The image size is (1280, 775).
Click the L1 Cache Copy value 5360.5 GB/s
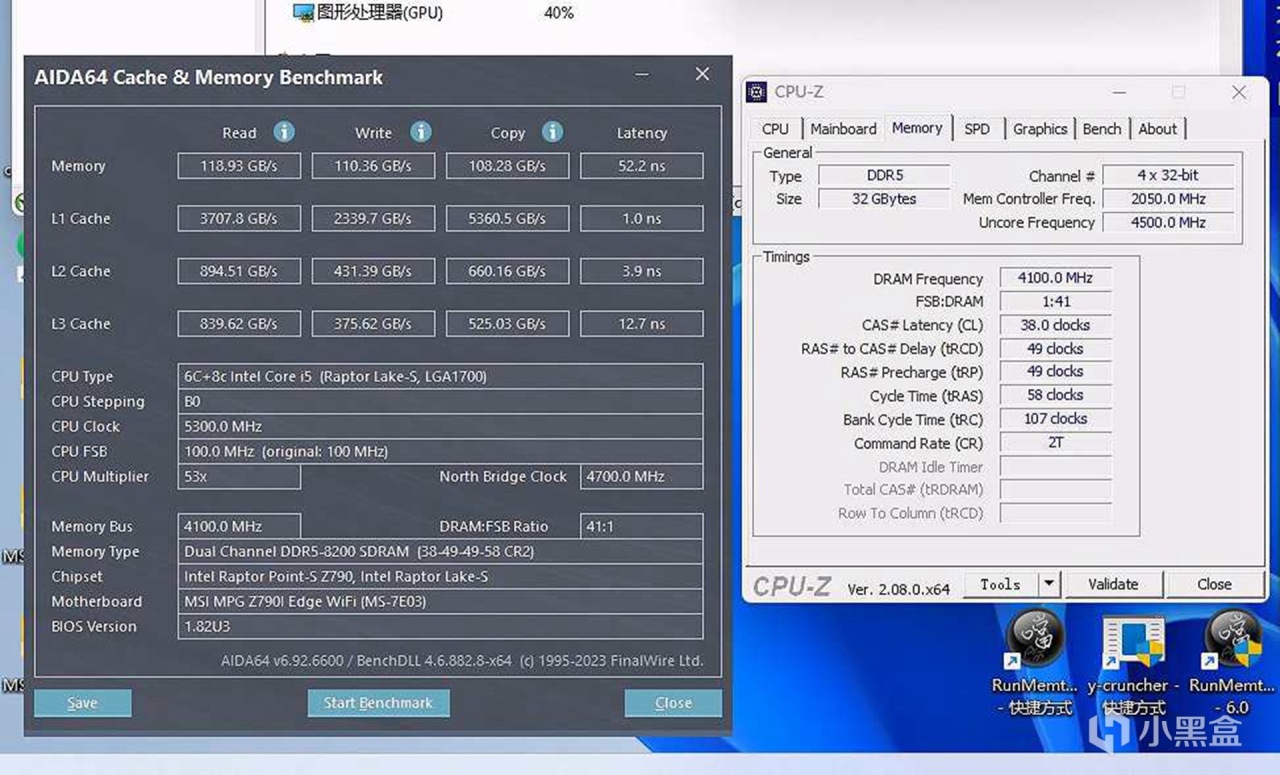click(507, 218)
